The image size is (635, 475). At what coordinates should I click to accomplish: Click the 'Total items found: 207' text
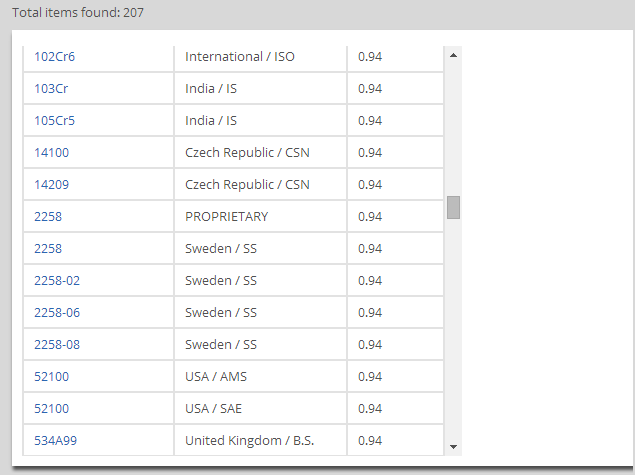coord(78,13)
